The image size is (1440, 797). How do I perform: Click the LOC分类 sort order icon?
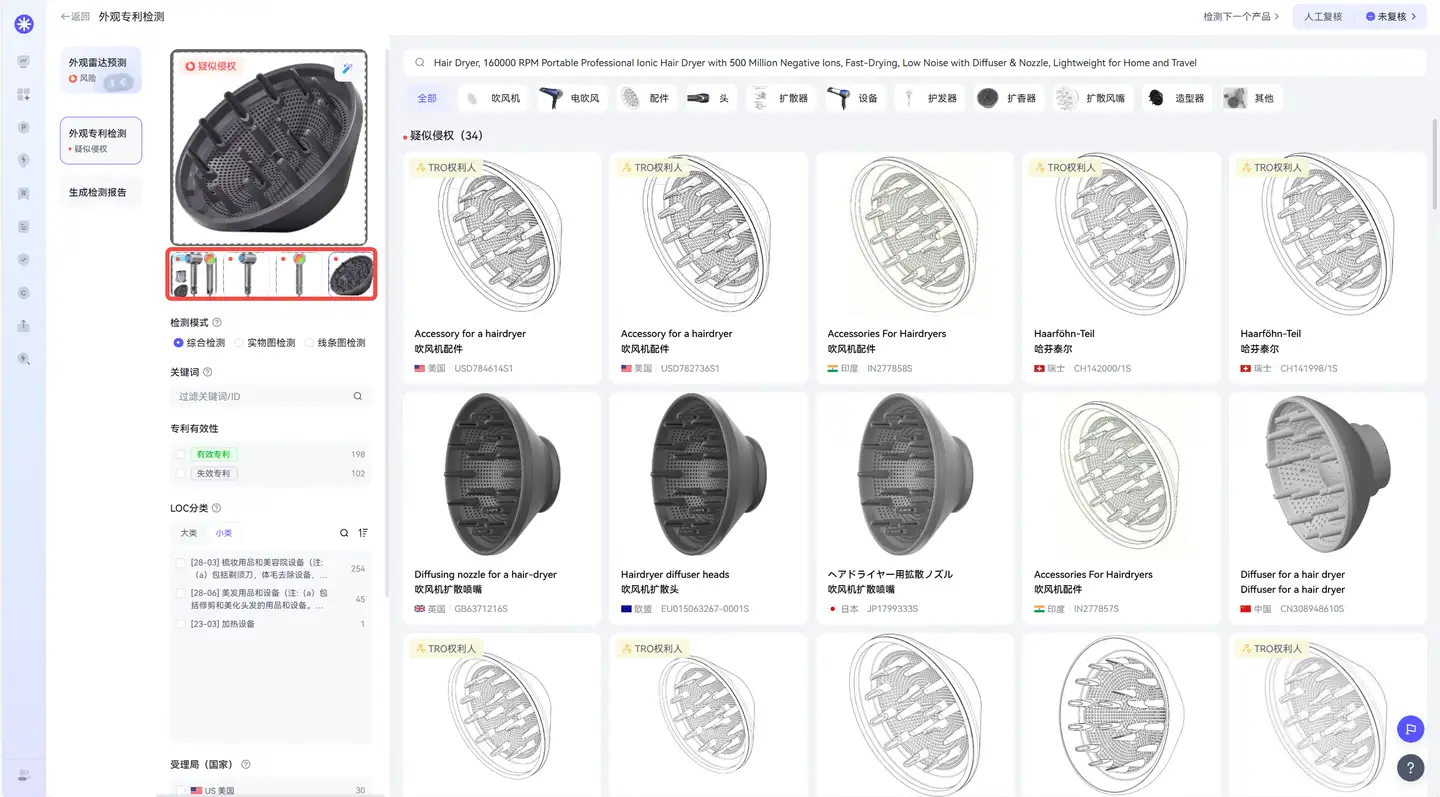(363, 533)
